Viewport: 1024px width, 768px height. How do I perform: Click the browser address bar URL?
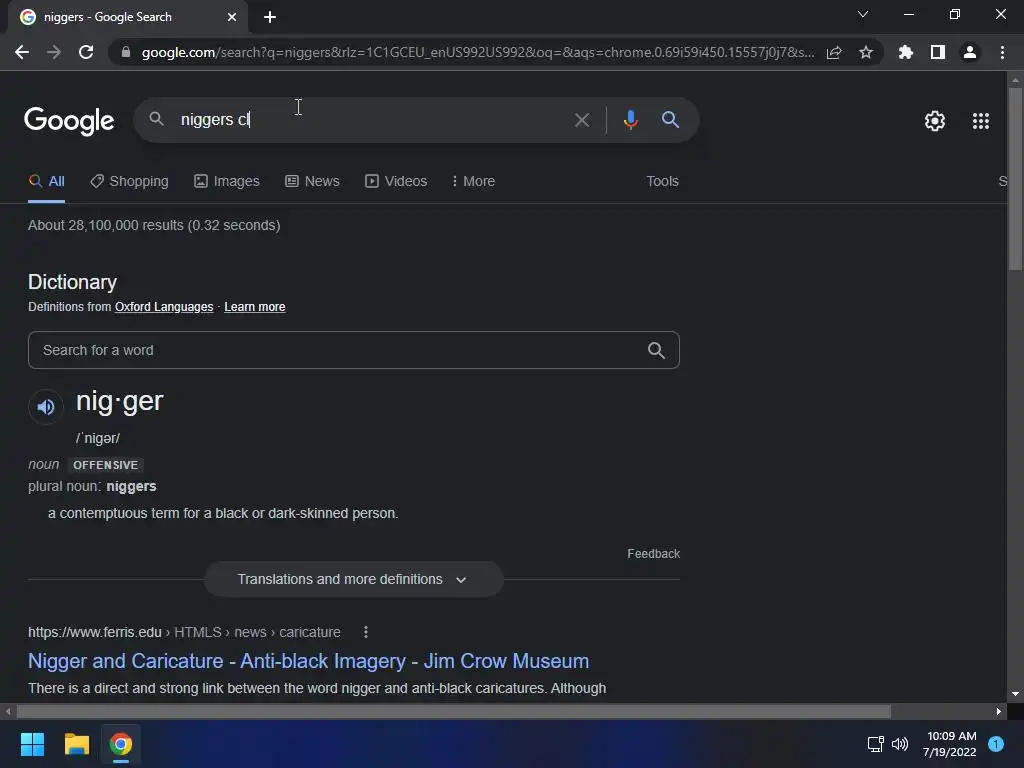(478, 52)
